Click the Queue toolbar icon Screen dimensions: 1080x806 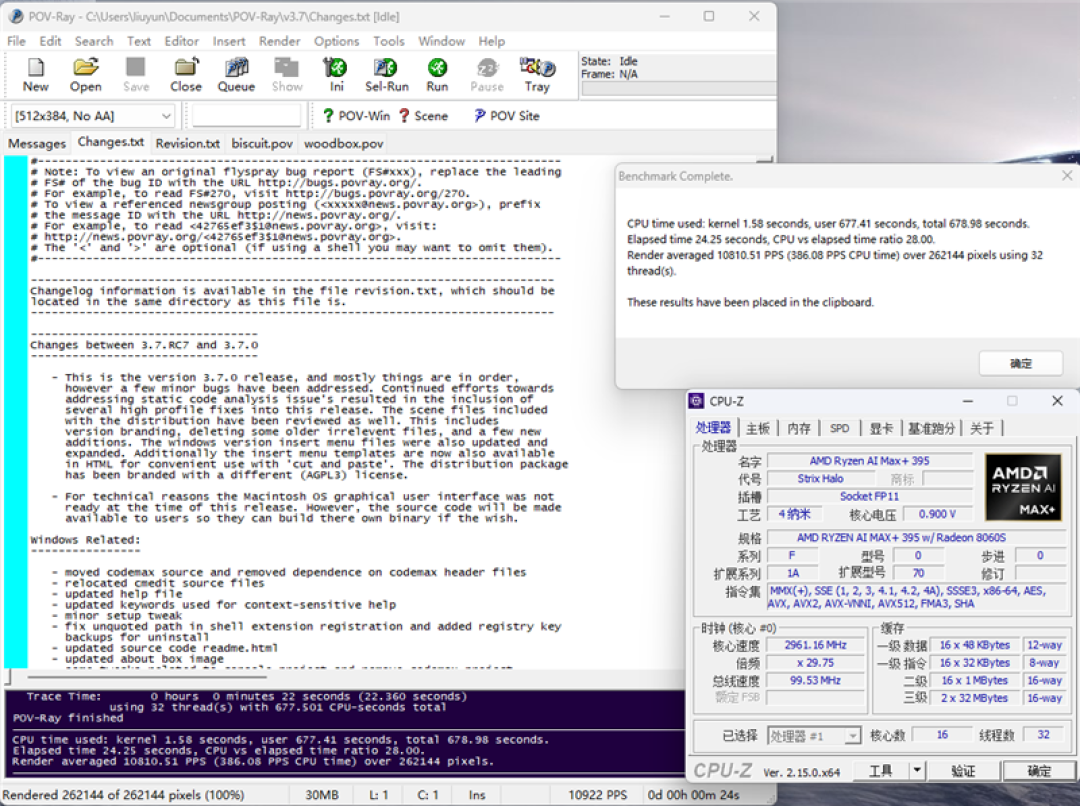(x=236, y=75)
